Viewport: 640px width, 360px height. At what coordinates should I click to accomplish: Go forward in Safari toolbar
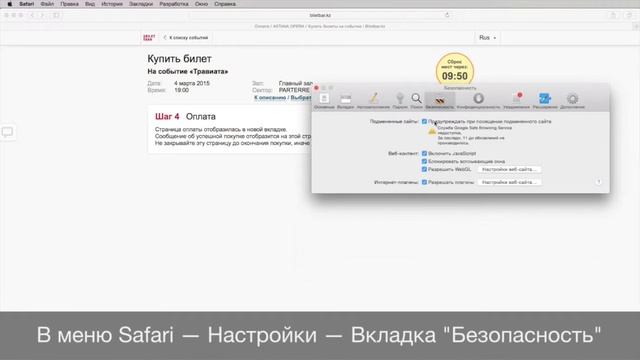pyautogui.click(x=42, y=15)
